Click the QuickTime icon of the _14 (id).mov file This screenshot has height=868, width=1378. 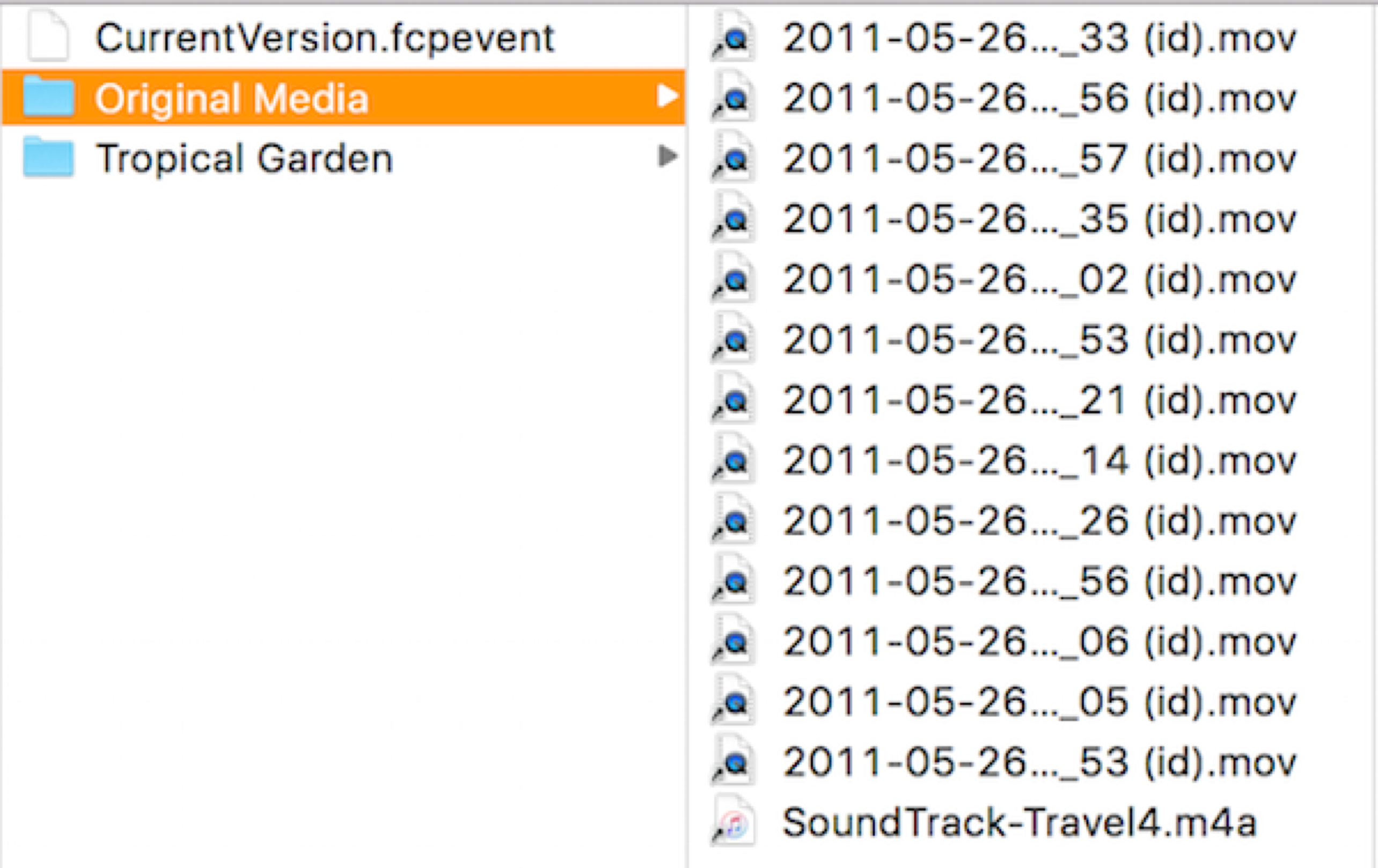point(734,461)
